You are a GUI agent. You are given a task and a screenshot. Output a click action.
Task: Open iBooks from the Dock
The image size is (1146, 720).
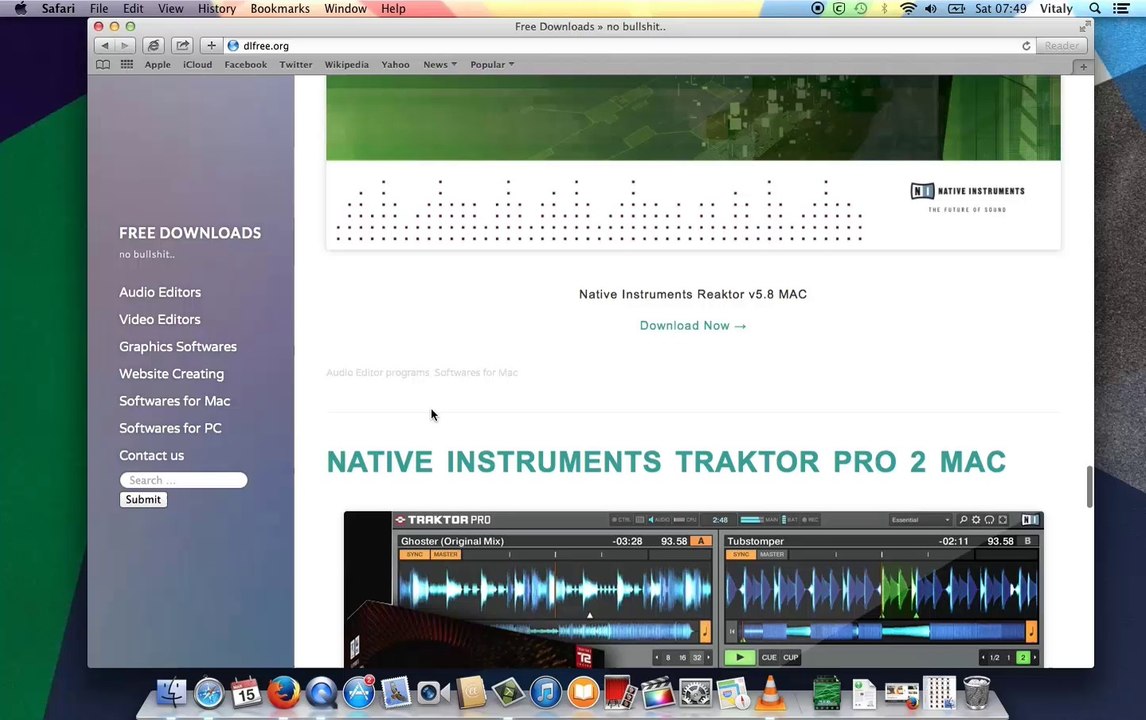coord(583,692)
